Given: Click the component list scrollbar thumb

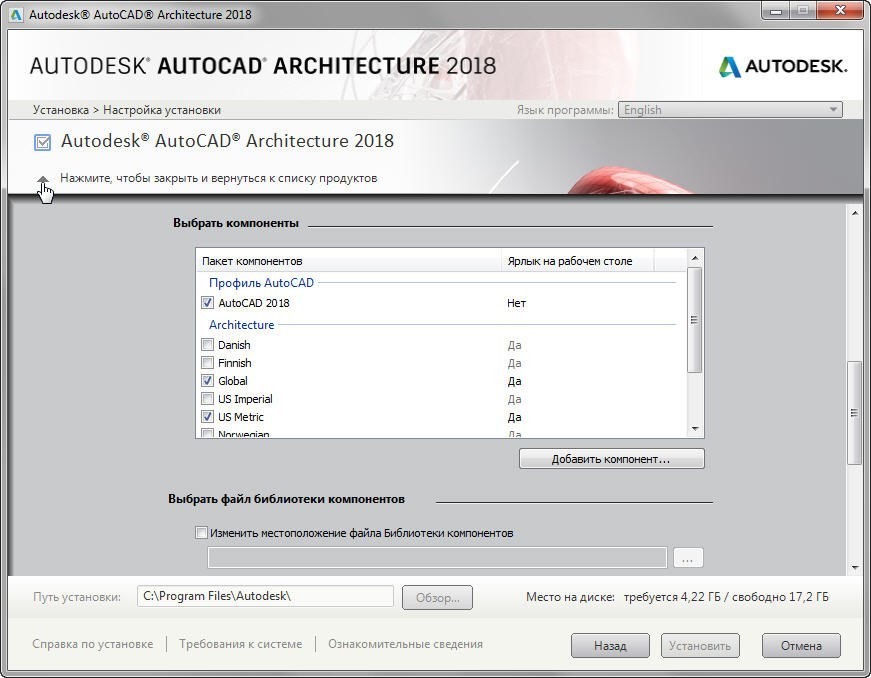Looking at the screenshot, I should pos(695,320).
